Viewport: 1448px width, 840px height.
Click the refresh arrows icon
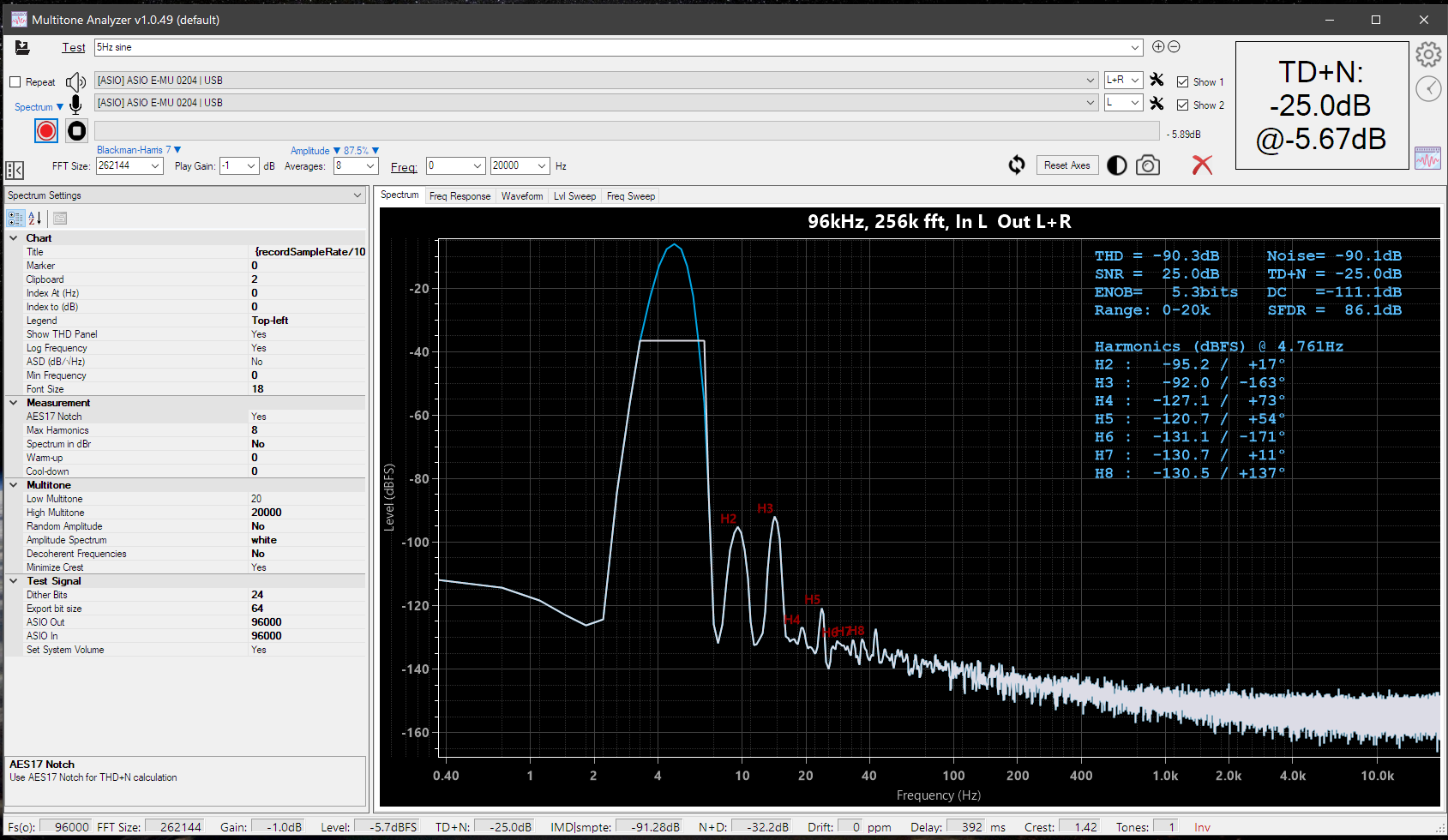point(1017,165)
